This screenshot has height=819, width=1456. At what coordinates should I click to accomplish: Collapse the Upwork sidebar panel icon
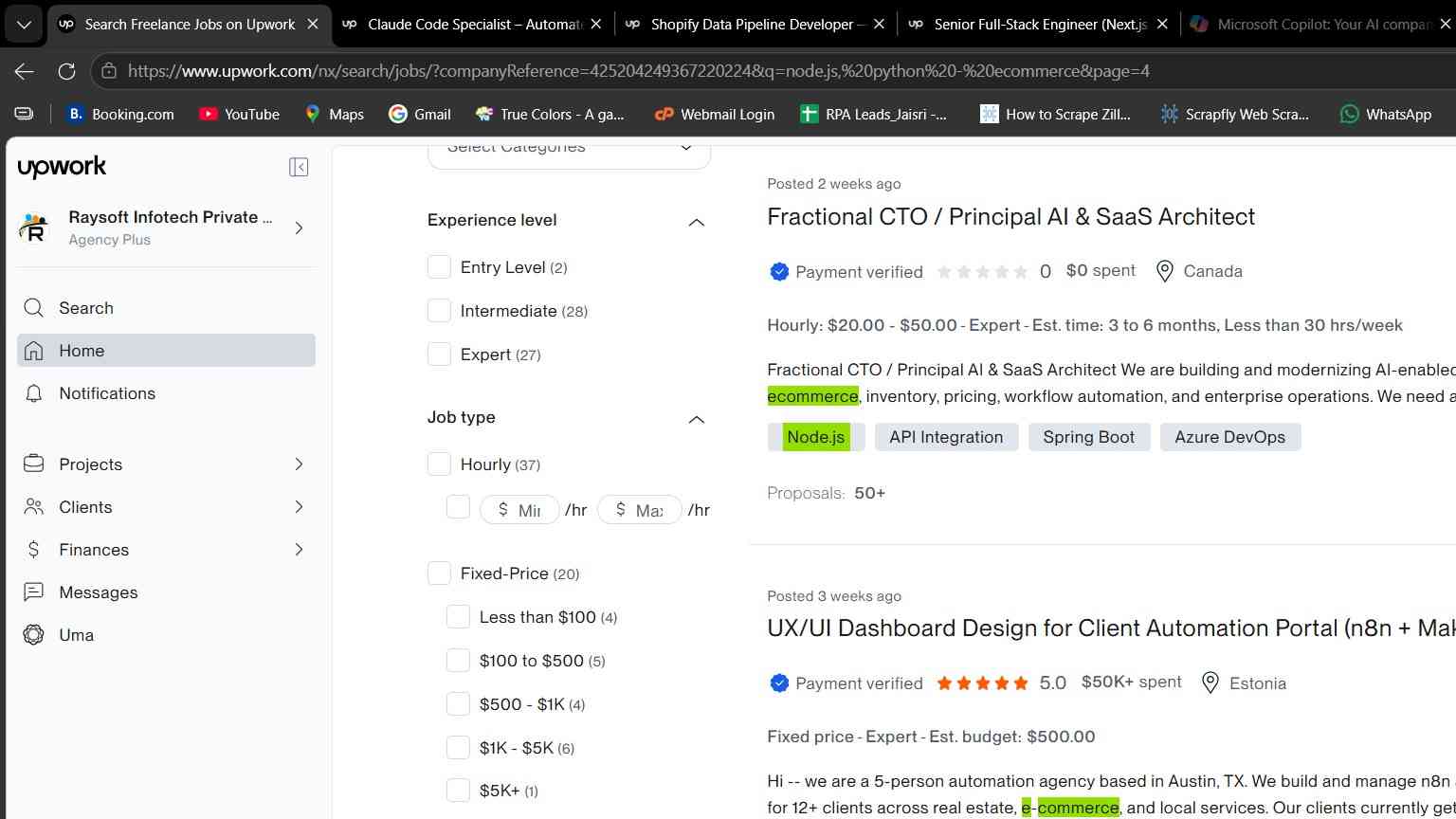[x=299, y=167]
